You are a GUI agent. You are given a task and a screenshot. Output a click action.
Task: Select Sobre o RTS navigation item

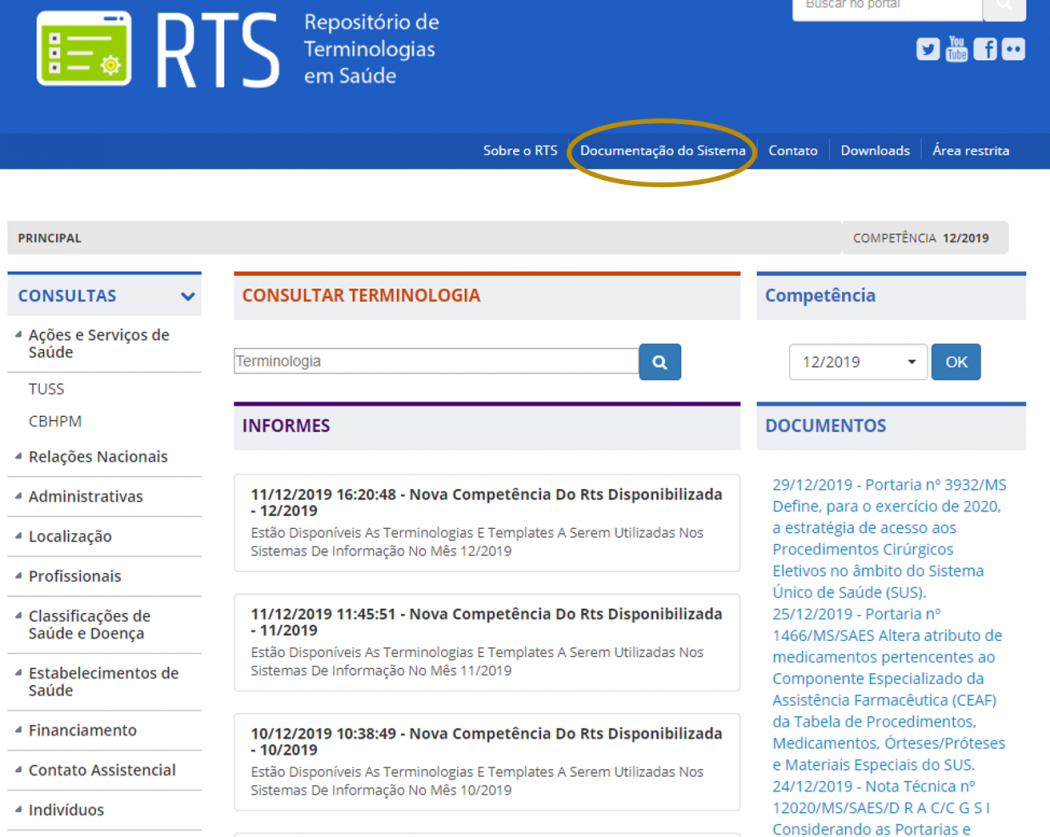click(x=520, y=150)
